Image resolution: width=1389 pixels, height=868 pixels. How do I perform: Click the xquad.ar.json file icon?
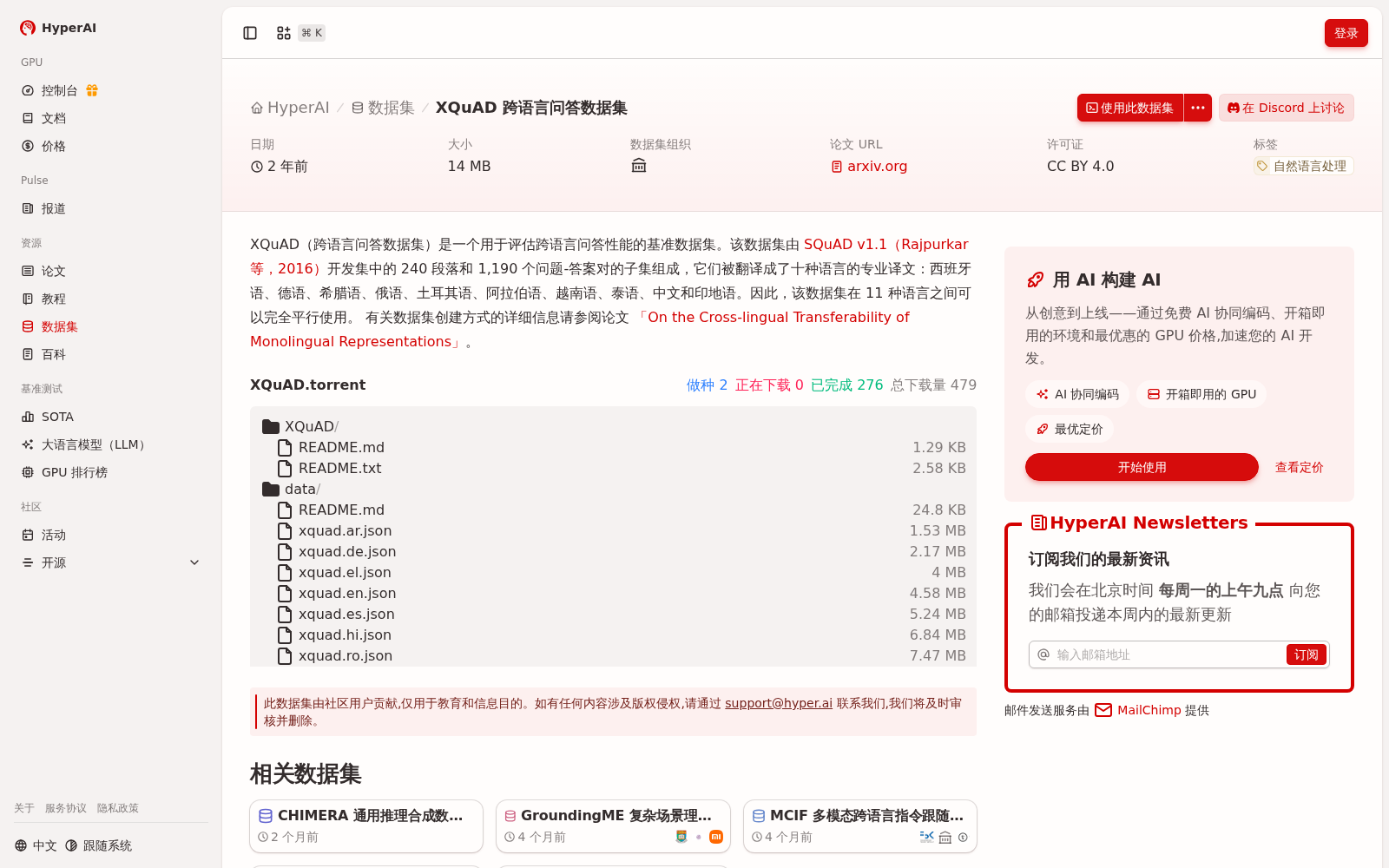[x=285, y=530]
